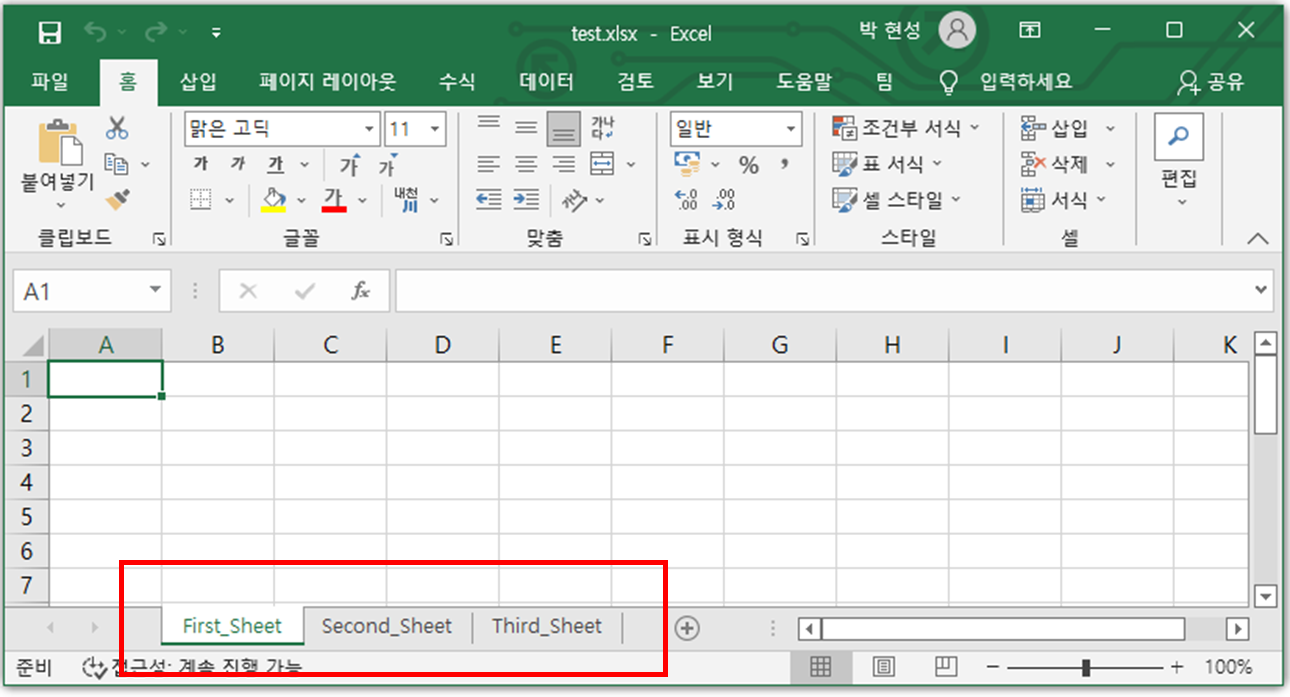Toggle Bottom Align vertical alignment

(564, 128)
